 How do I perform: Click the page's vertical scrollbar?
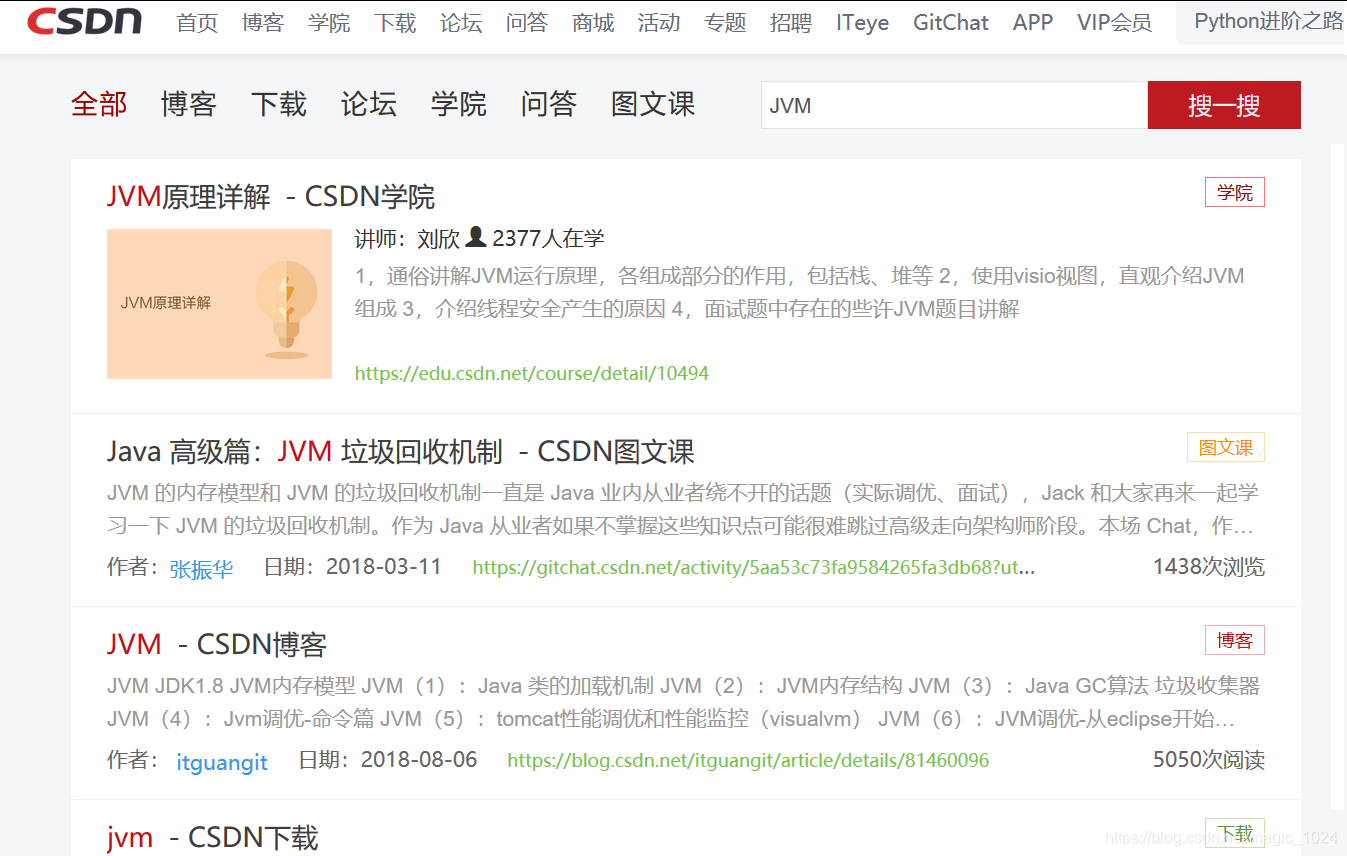click(1338, 477)
